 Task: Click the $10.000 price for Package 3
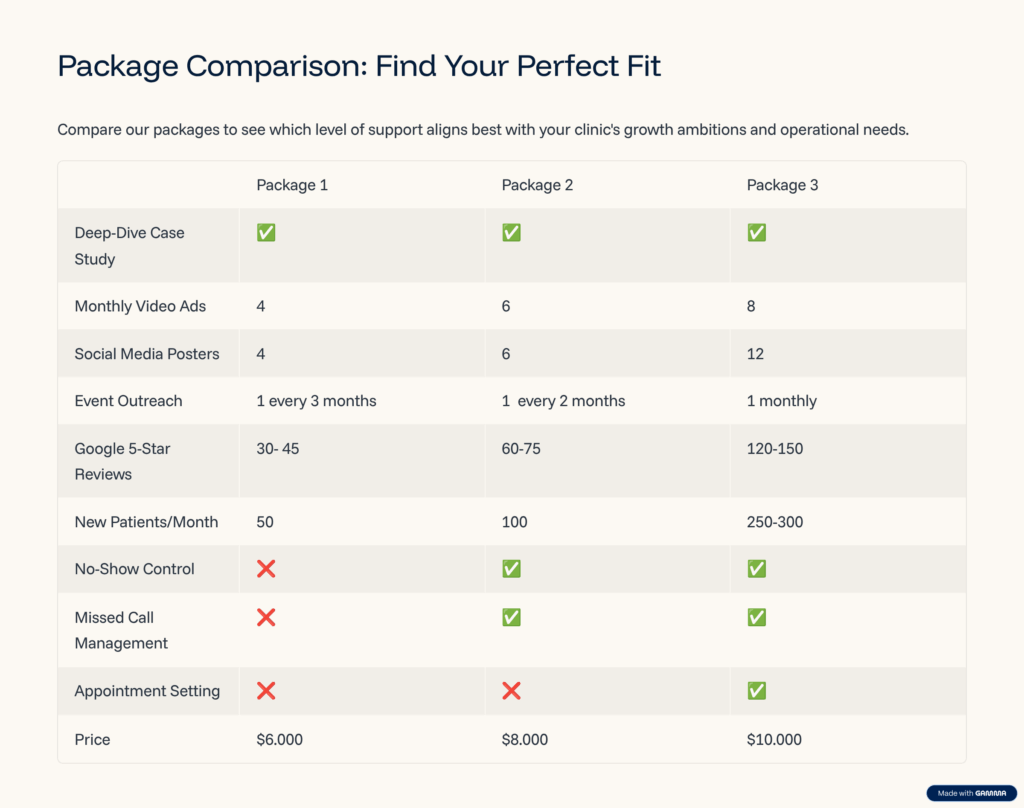point(774,739)
